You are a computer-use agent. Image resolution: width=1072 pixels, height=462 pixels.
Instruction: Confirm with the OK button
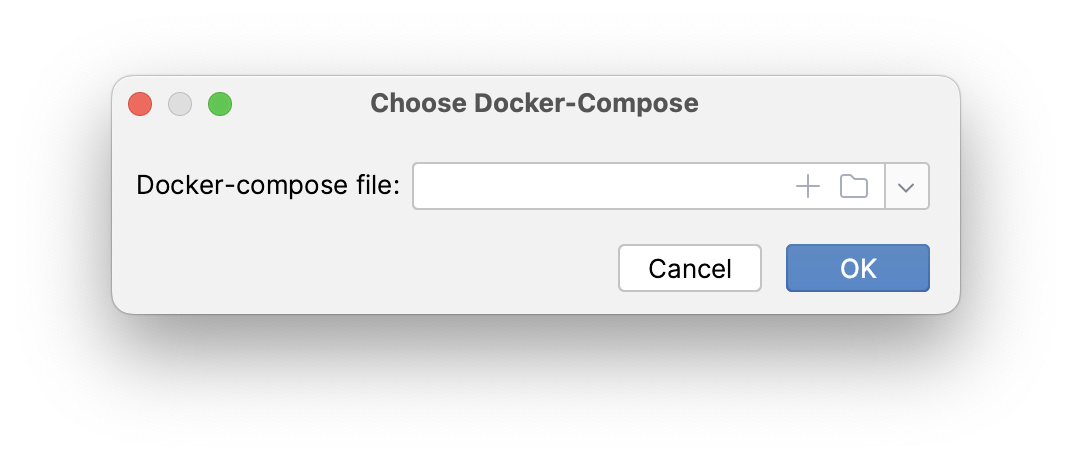tap(858, 268)
